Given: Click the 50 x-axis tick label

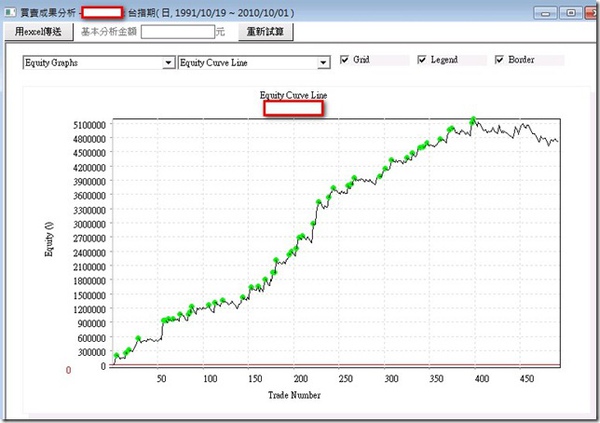Looking at the screenshot, I should [x=161, y=379].
